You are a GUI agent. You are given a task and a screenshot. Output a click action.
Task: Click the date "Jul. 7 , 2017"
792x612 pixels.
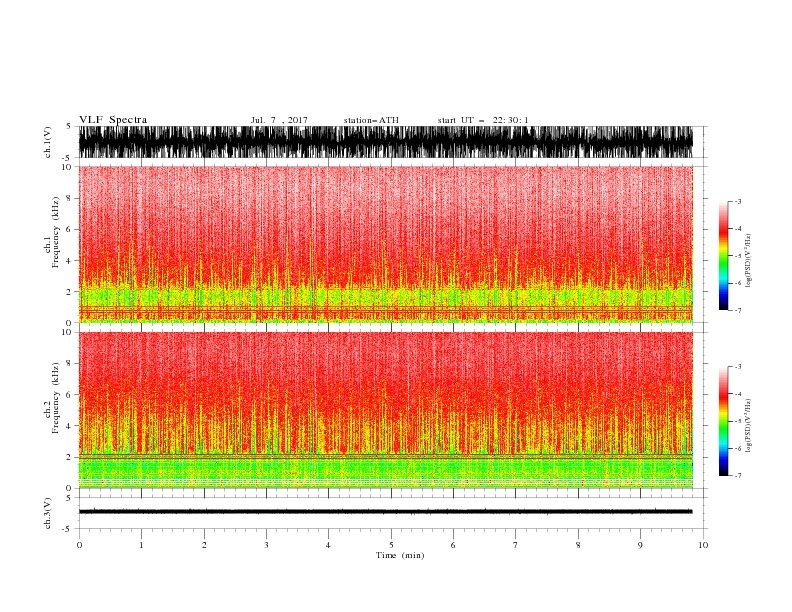click(x=279, y=120)
